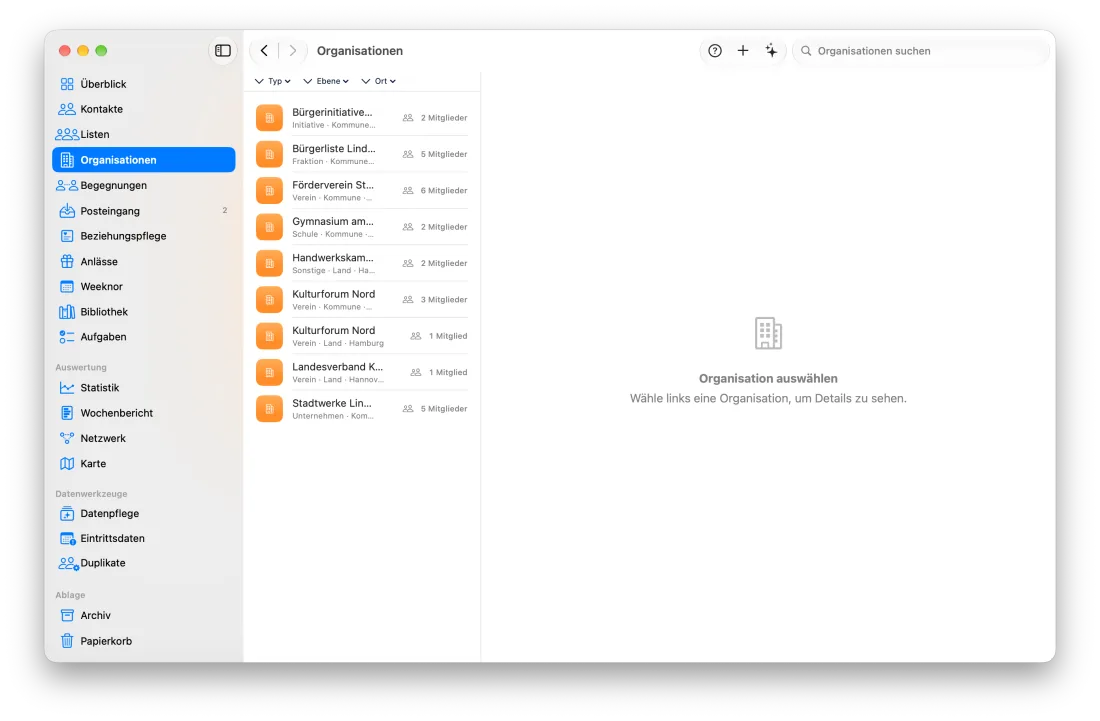This screenshot has width=1100, height=721.
Task: Open Kontakte in the sidebar
Action: tap(144, 109)
